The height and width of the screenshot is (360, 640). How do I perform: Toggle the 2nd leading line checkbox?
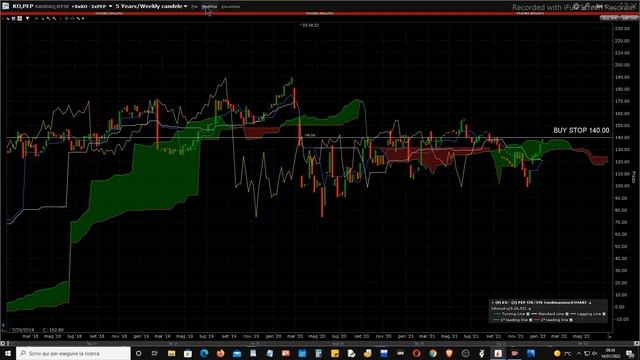point(571,320)
